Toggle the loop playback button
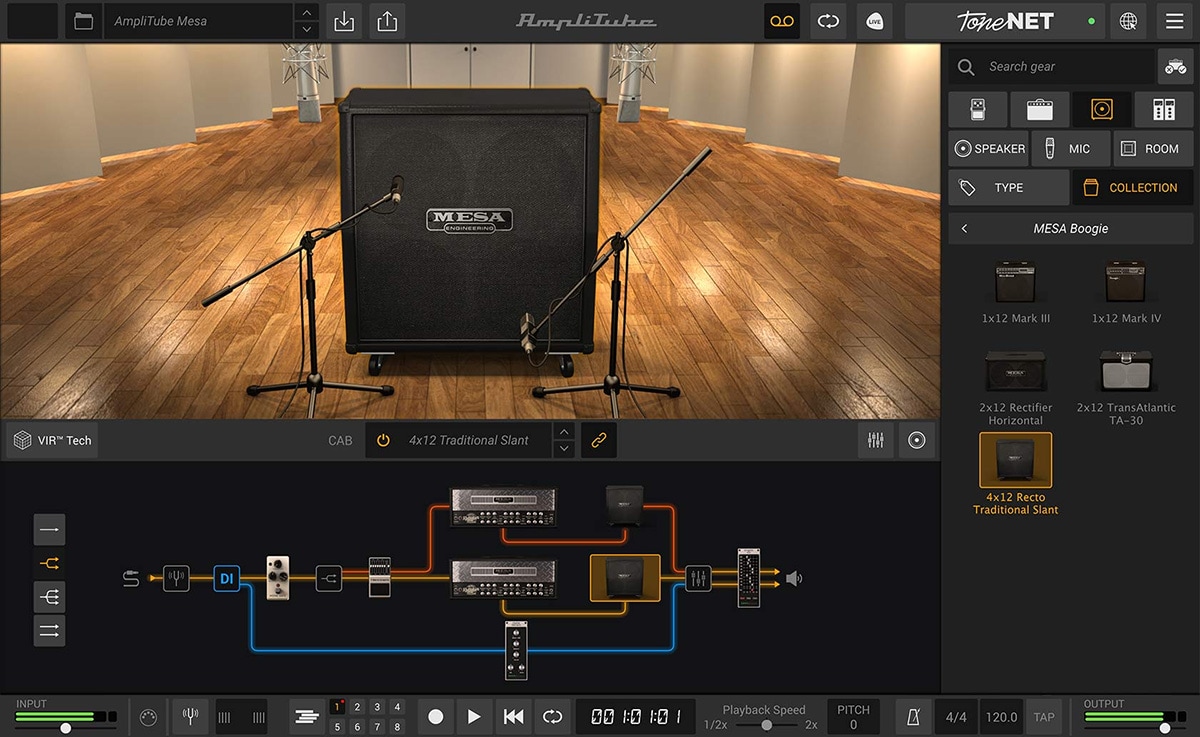The image size is (1200, 737). [x=552, y=717]
